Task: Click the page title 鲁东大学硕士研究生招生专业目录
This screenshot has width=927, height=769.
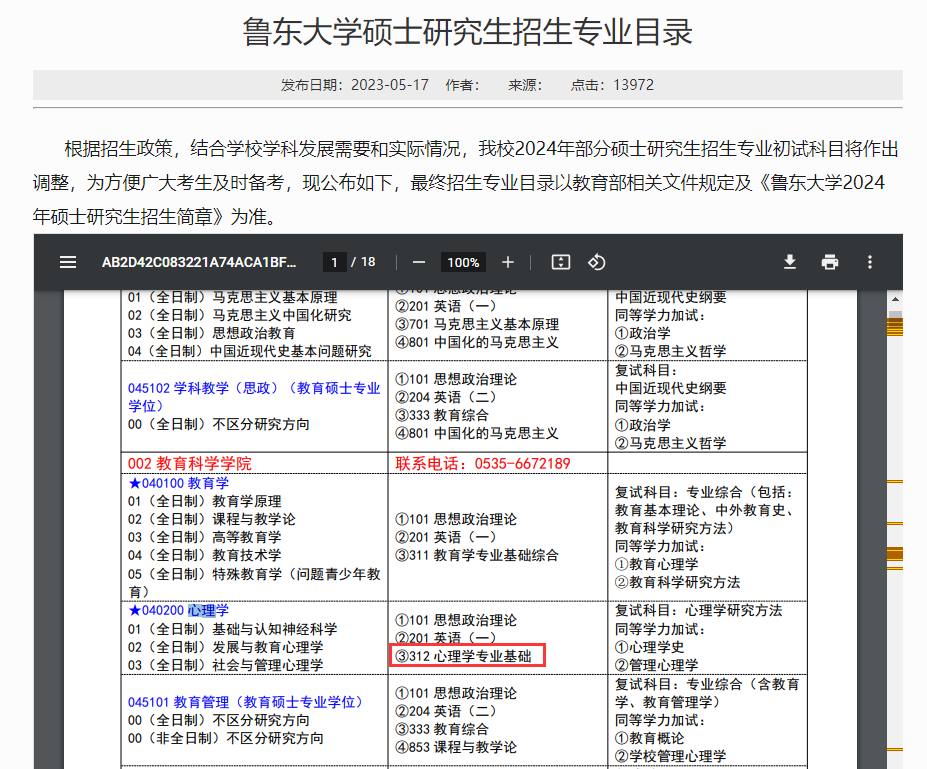Action: coord(468,32)
